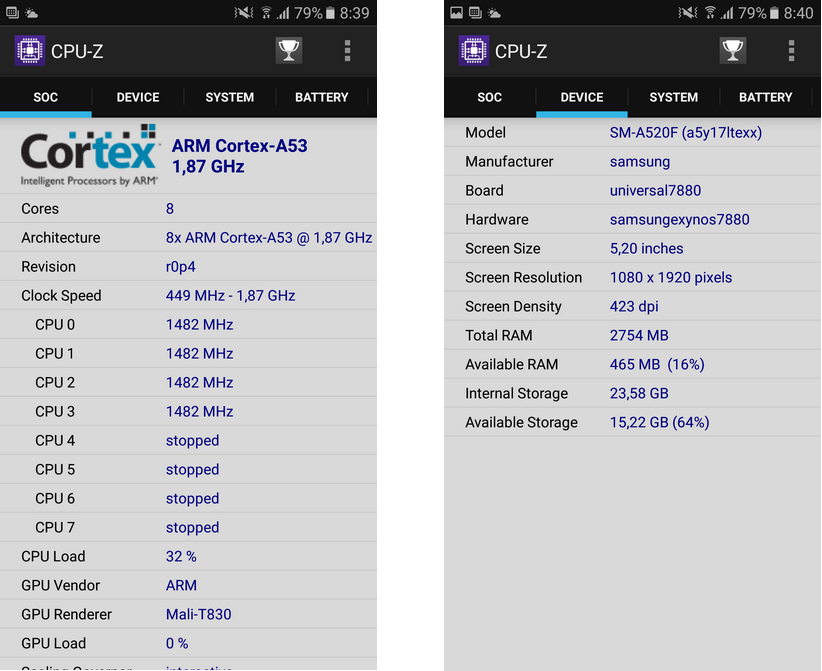Screen dimensions: 822x671
Task: Select the Total RAM value "2754 MB"
Action: point(639,336)
